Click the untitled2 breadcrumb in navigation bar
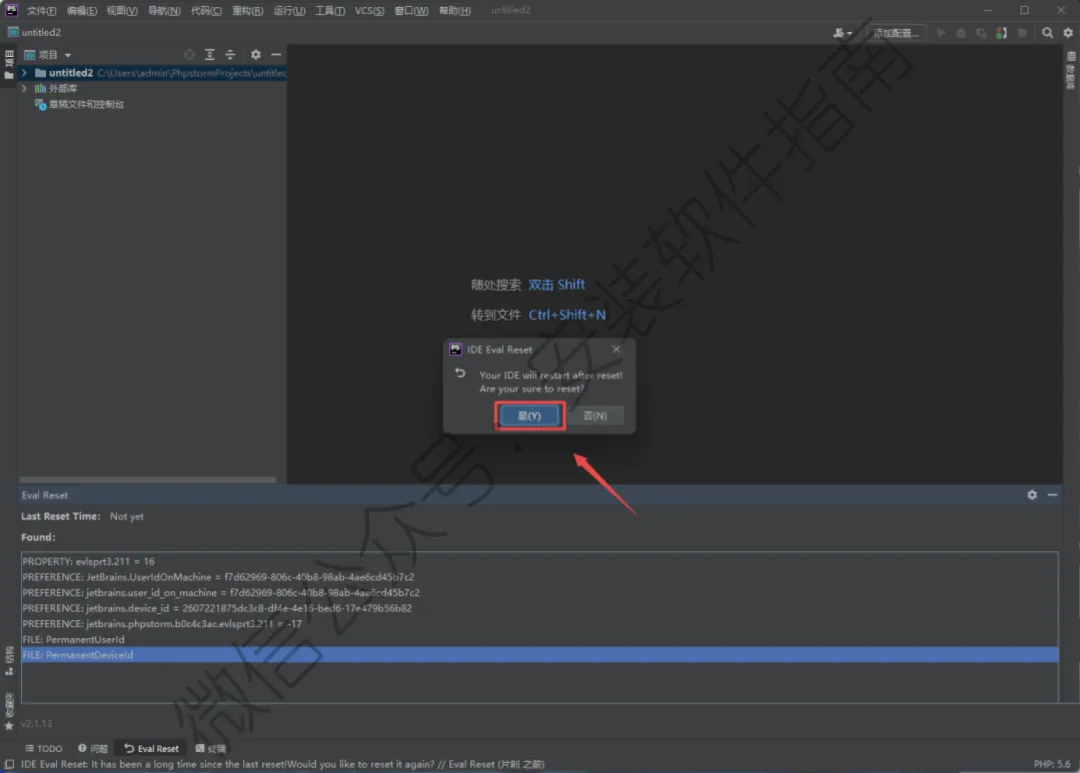 34,32
